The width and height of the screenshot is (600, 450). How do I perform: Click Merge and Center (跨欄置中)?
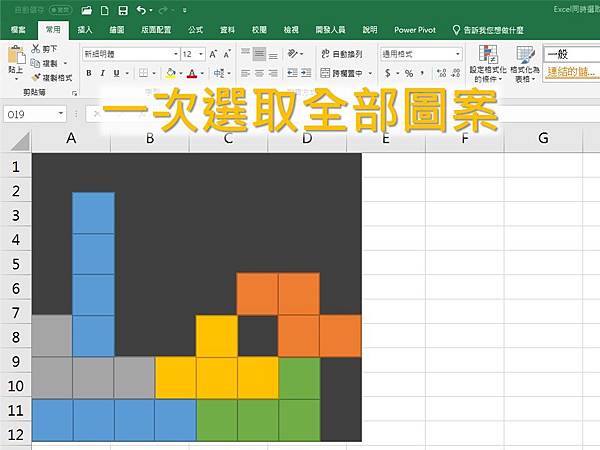point(341,73)
